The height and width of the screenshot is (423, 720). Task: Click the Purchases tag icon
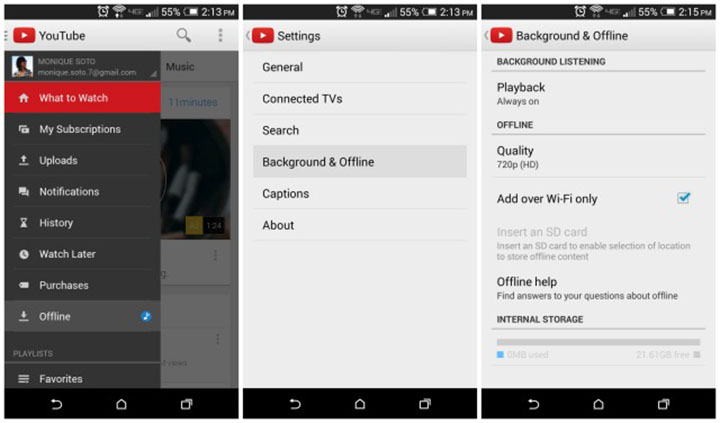pos(24,285)
